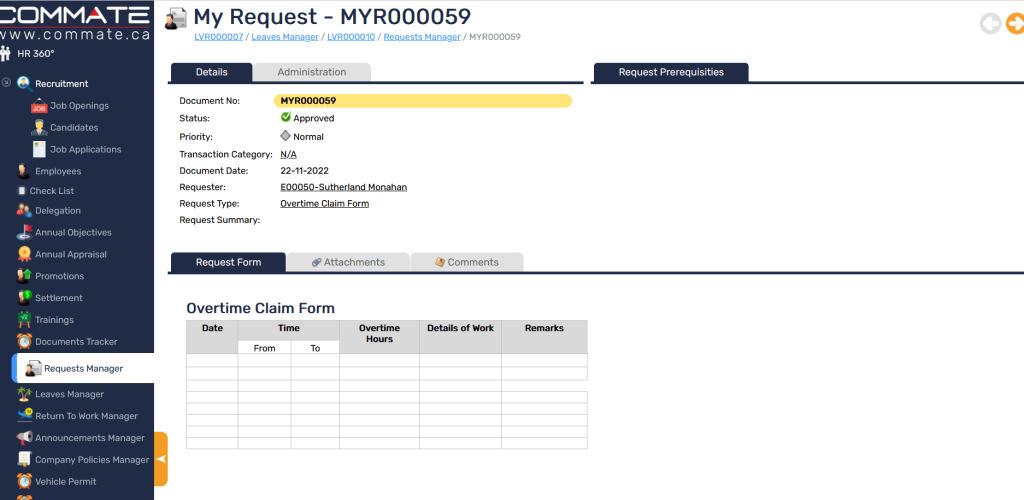Viewport: 1024px width, 500px height.
Task: Click the first Overtime Hours cell
Action: tap(379, 360)
